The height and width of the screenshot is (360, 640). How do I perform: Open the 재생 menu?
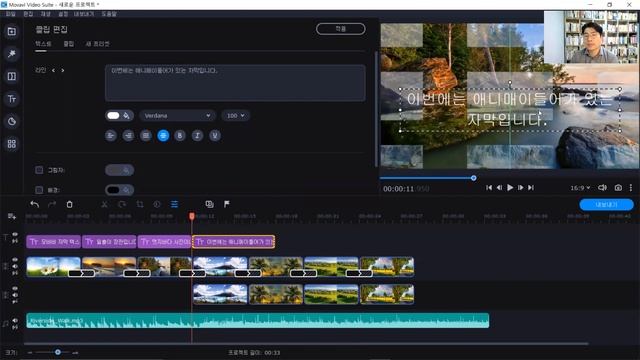pyautogui.click(x=45, y=14)
